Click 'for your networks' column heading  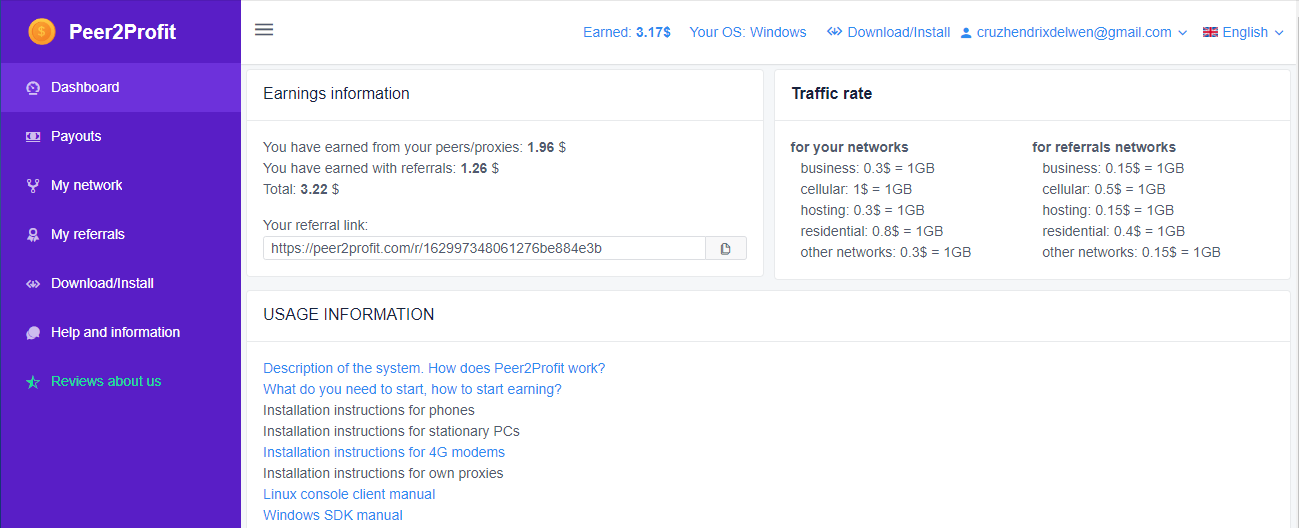click(850, 147)
